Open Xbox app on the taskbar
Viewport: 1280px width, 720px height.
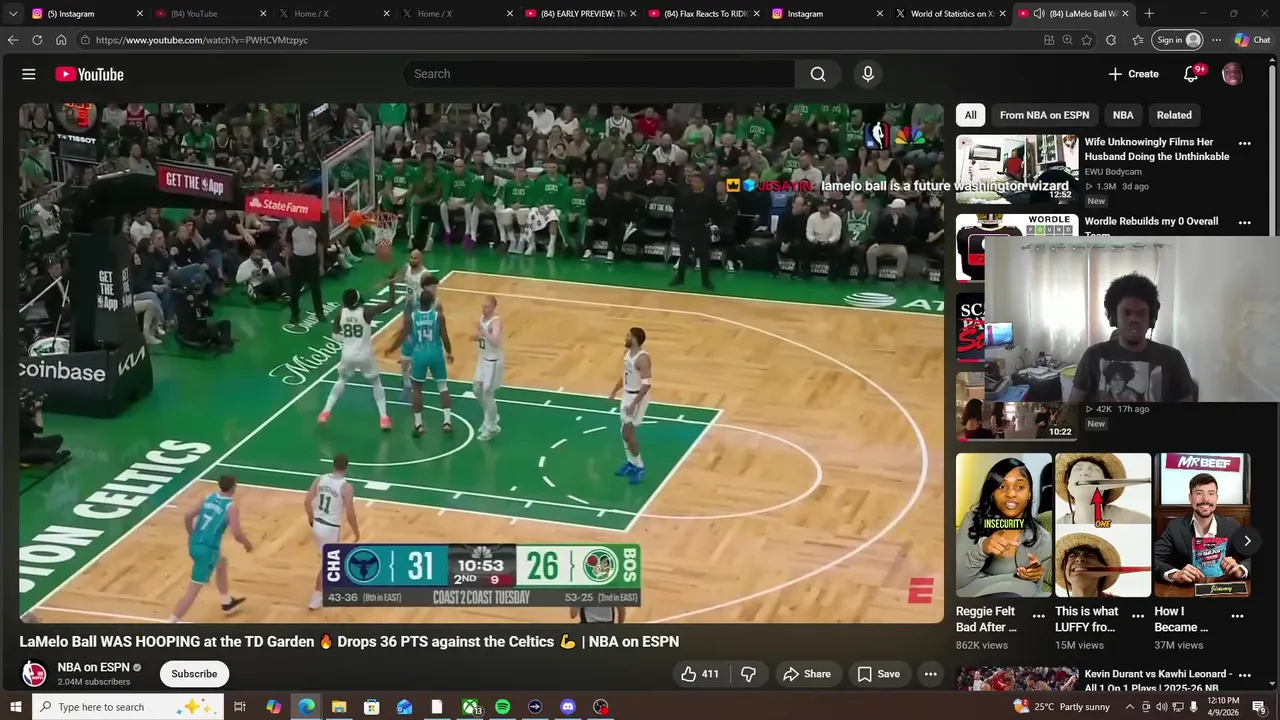click(x=470, y=707)
